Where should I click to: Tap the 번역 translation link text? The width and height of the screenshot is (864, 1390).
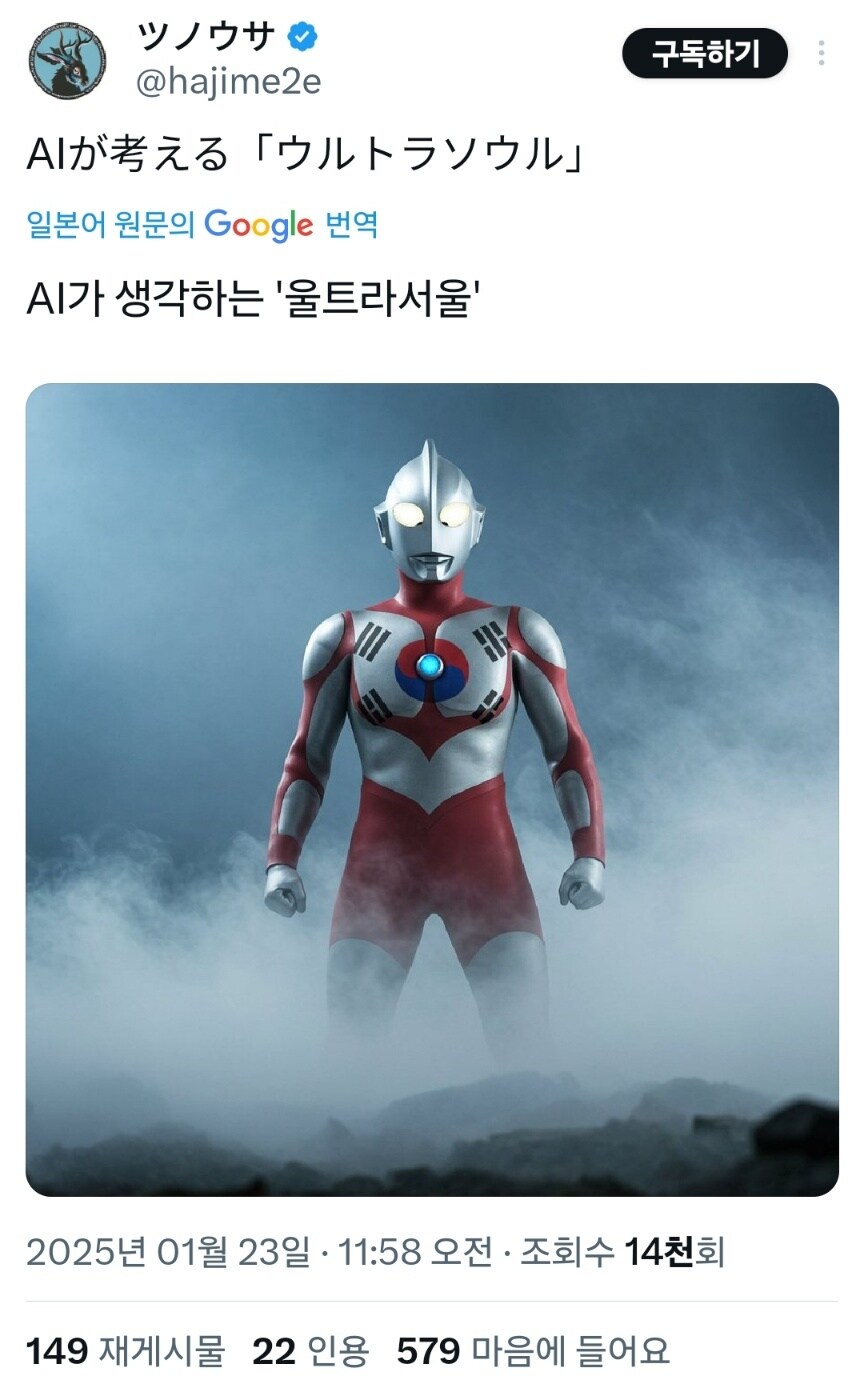351,224
